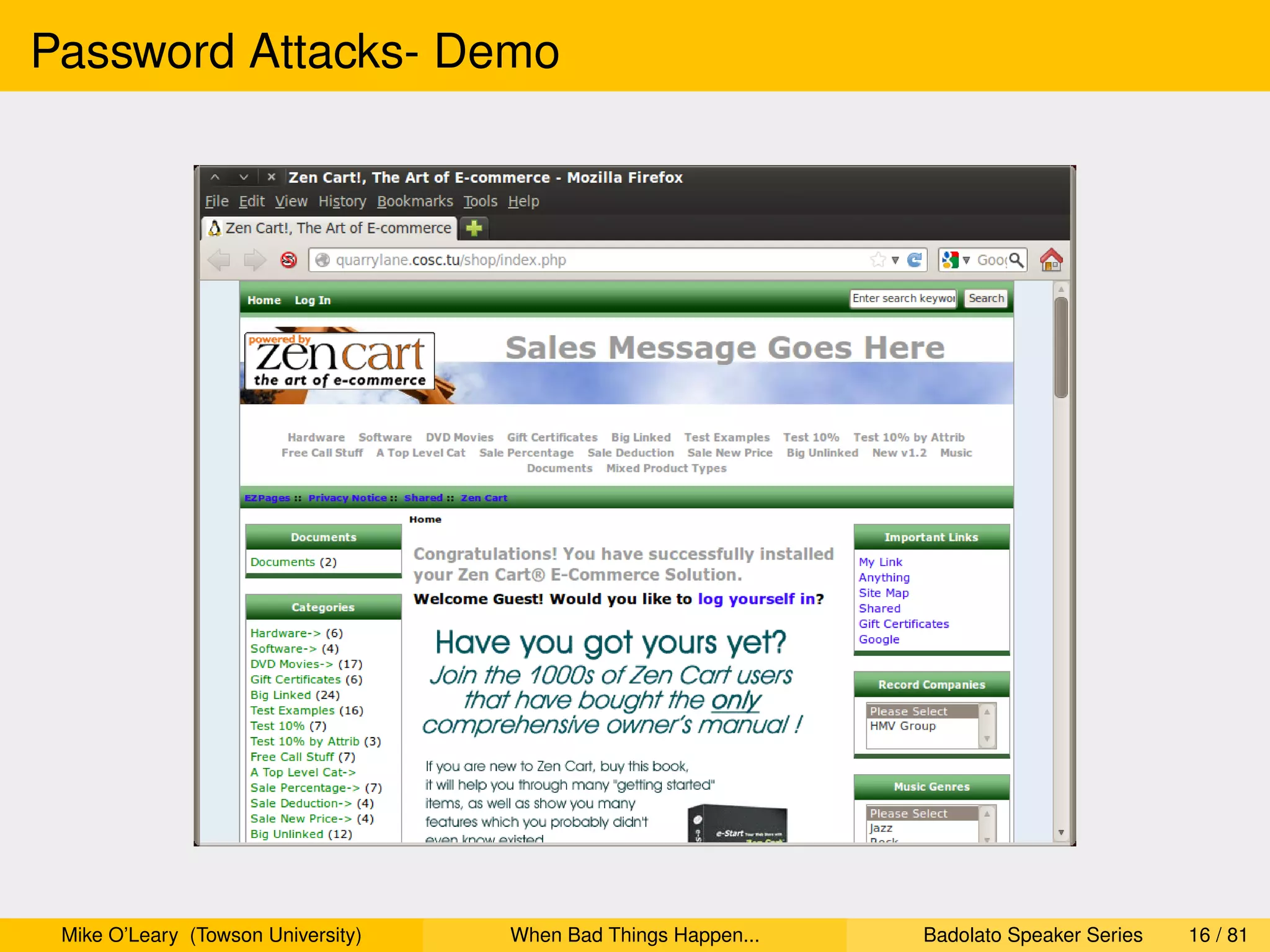1270x952 pixels.
Task: Click Site Map under Important Links
Action: [884, 593]
